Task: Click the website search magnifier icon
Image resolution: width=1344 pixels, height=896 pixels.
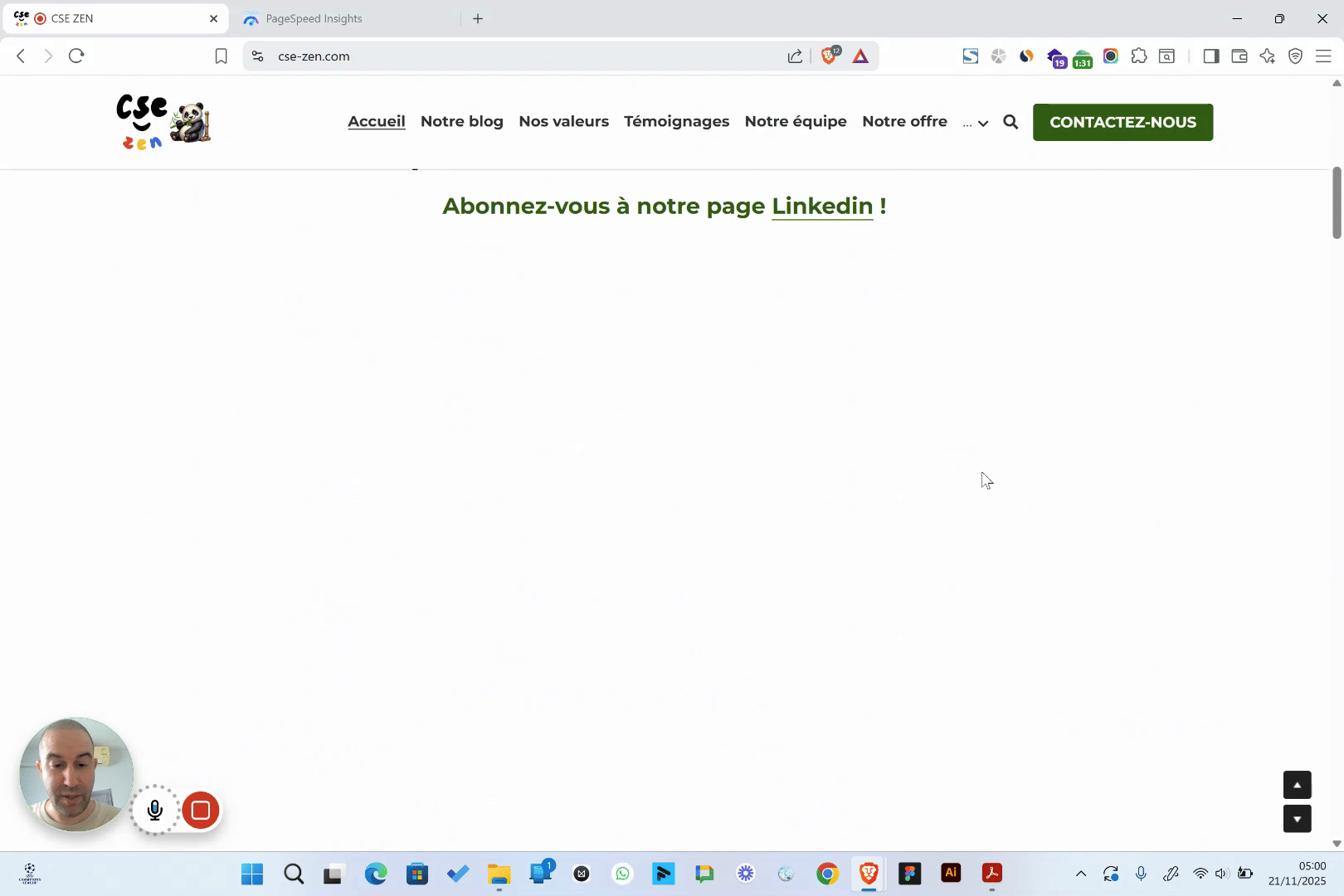Action: point(1010,122)
